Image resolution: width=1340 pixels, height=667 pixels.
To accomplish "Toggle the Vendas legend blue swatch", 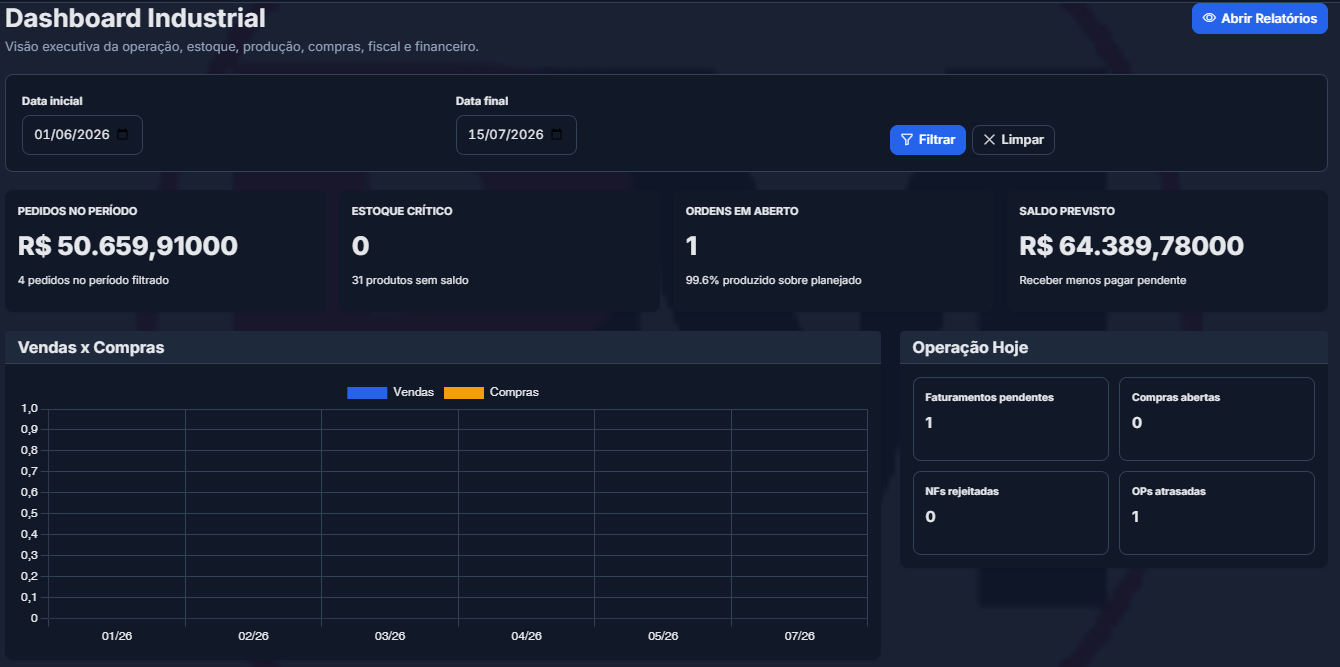I will (367, 392).
